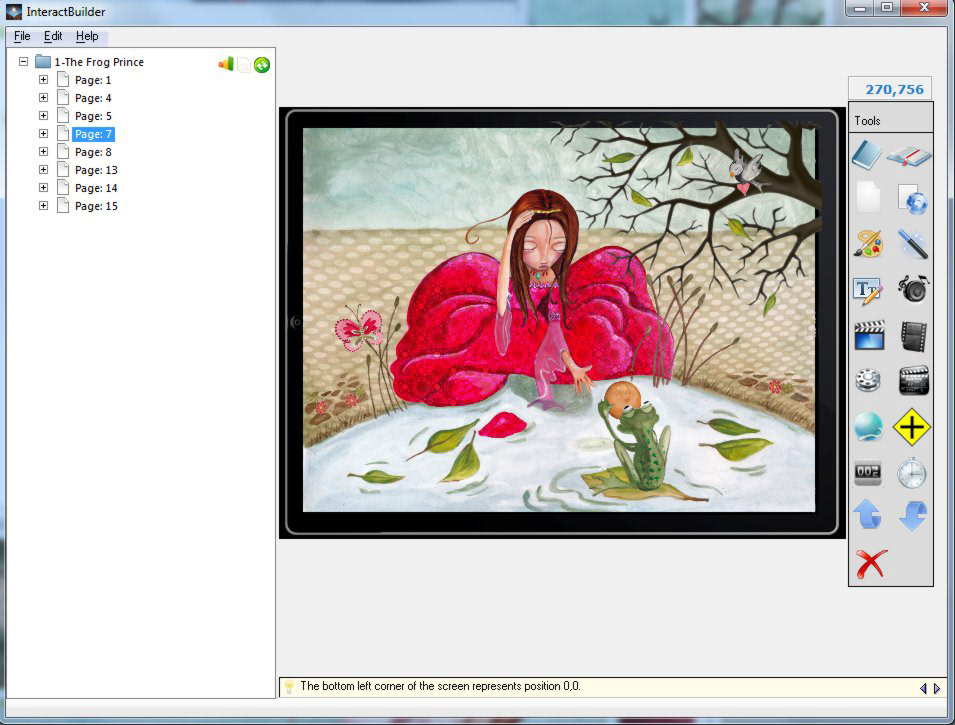Select Page: 8 in the tree

tap(93, 152)
